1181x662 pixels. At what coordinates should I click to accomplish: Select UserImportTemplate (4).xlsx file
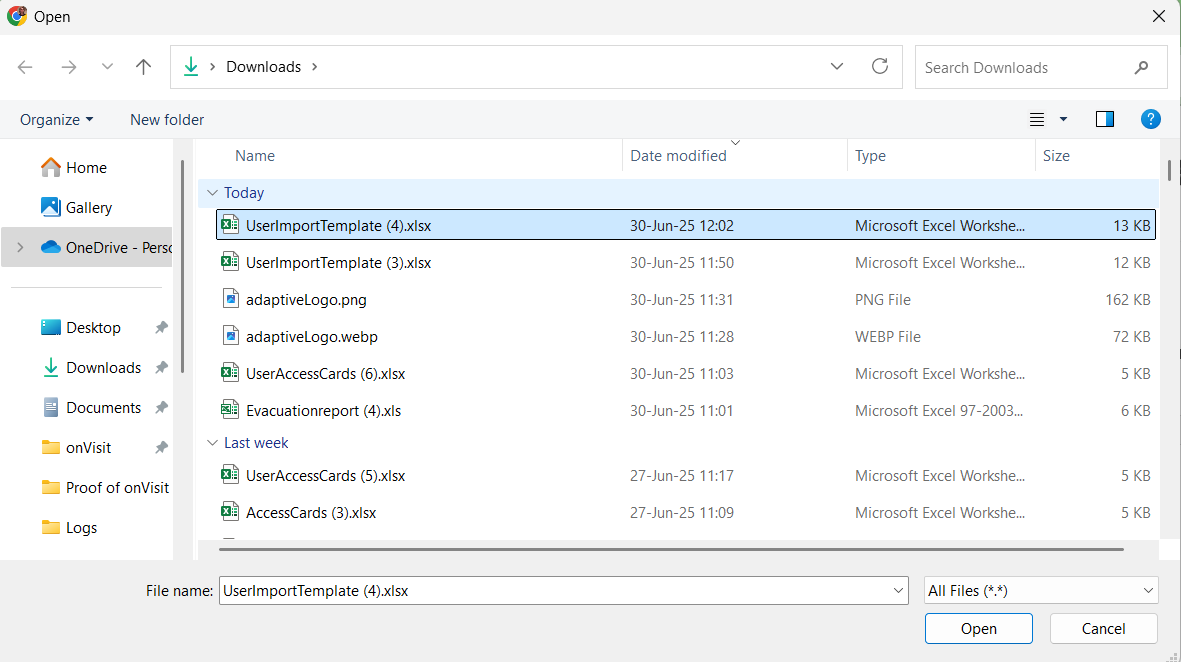[685, 225]
